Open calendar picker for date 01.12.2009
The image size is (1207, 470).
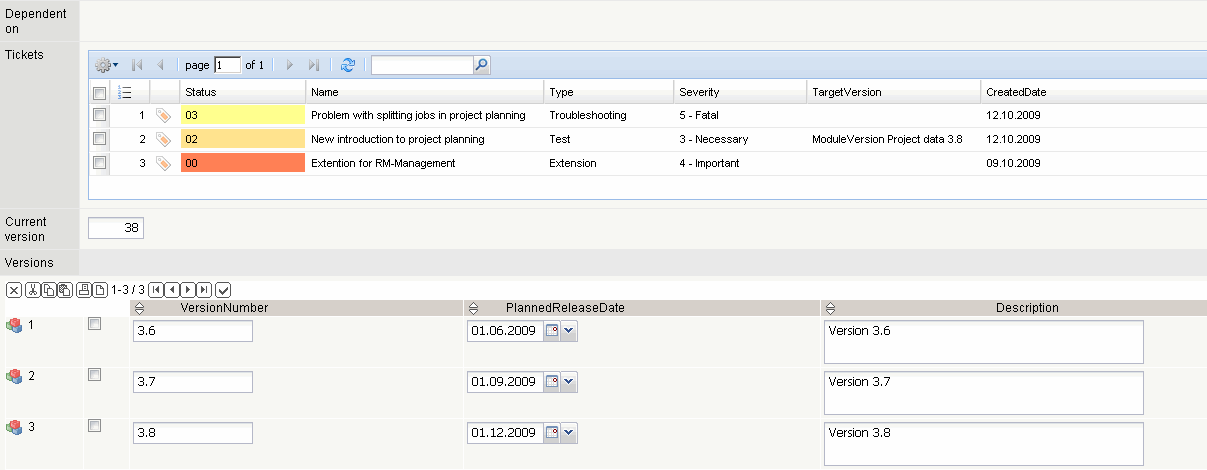pos(551,433)
